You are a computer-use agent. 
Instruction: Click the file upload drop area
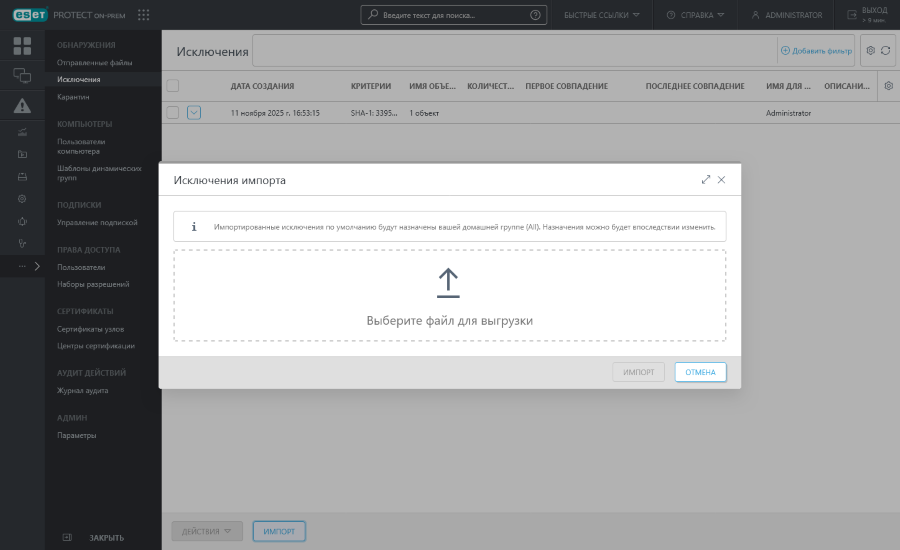coord(450,296)
